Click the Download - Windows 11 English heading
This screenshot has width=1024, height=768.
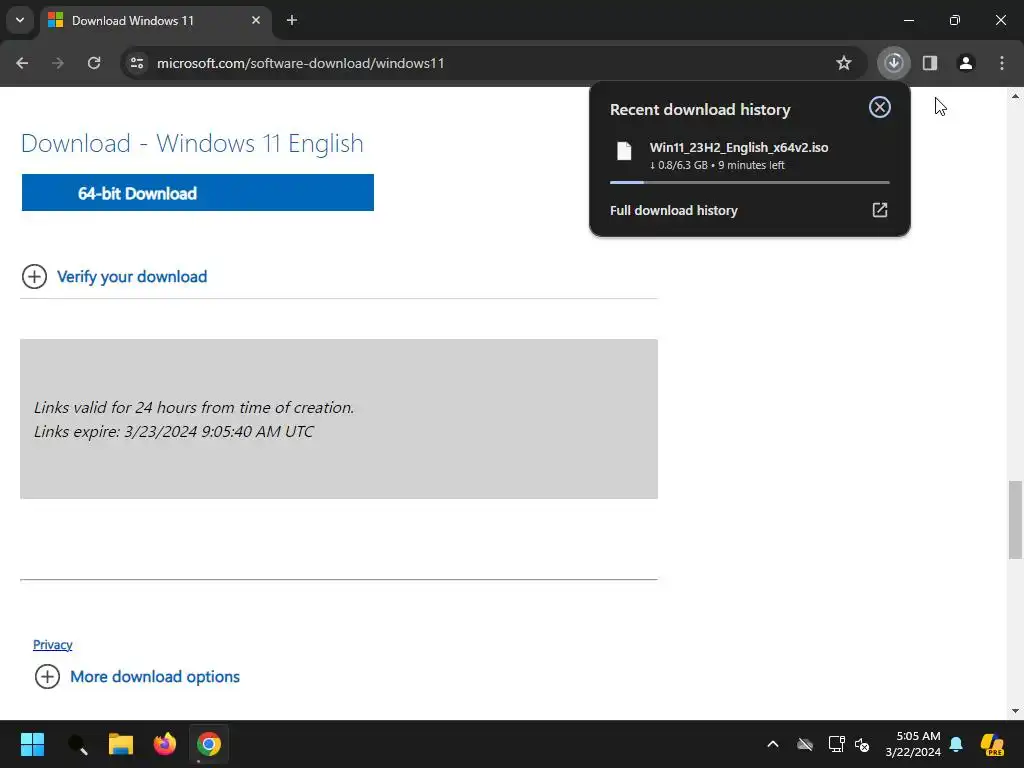[x=192, y=143]
